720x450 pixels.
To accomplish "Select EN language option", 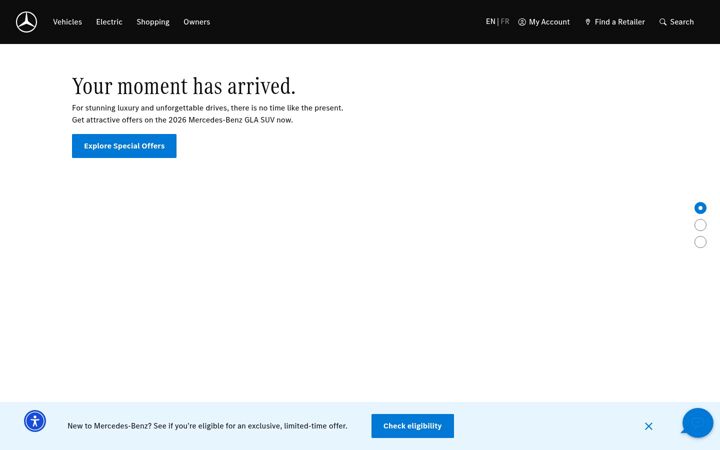I will (x=490, y=22).
